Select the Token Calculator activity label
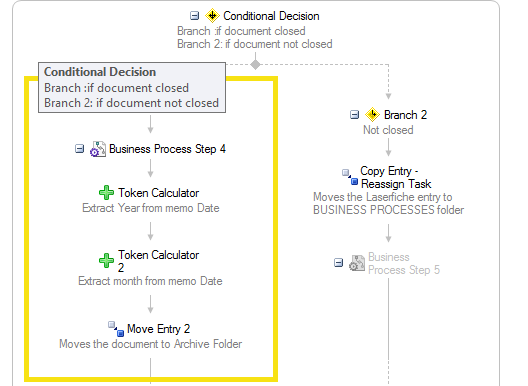Screen dimensions: 528x386 (158, 193)
